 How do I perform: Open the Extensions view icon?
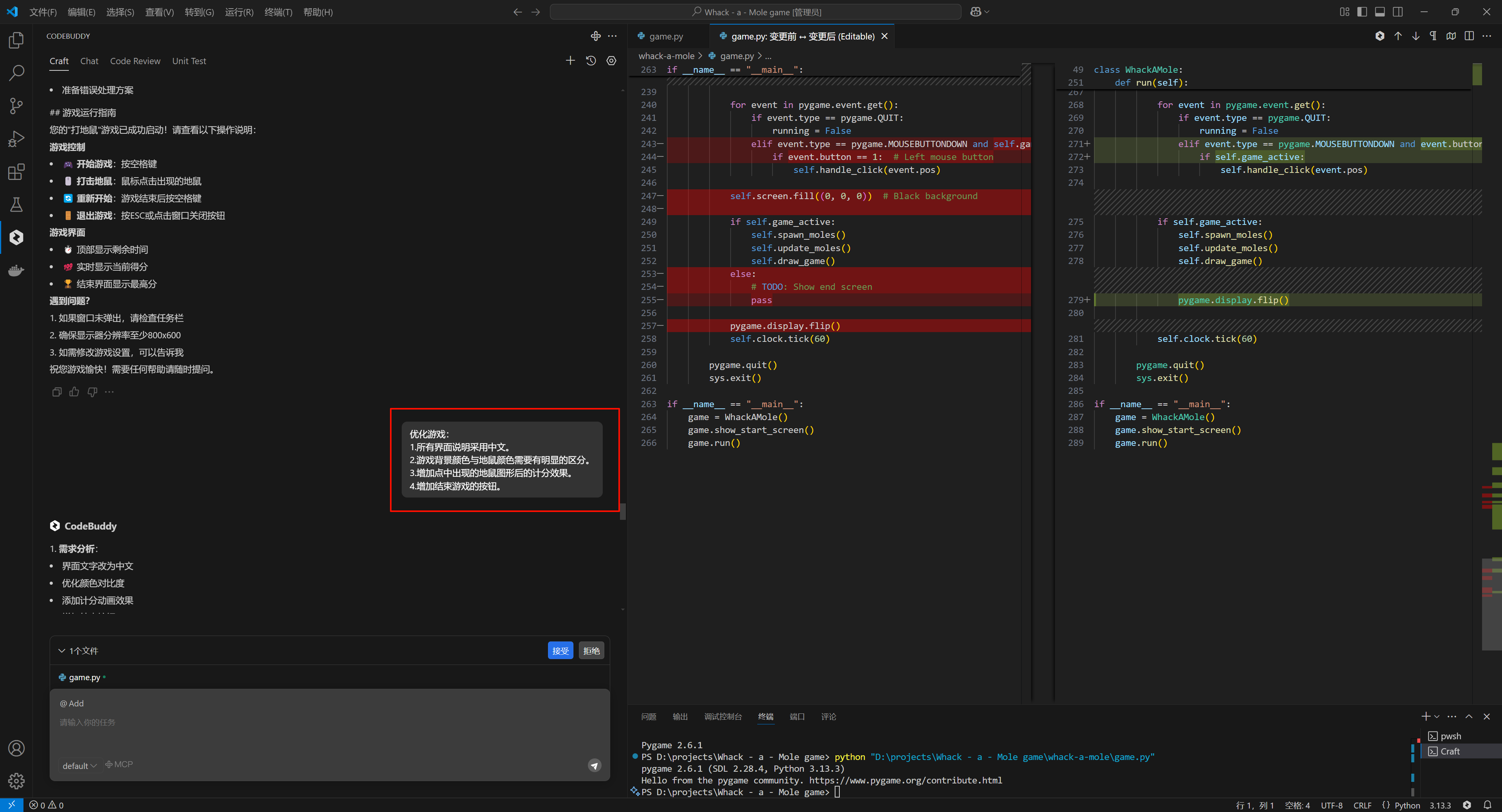16,172
